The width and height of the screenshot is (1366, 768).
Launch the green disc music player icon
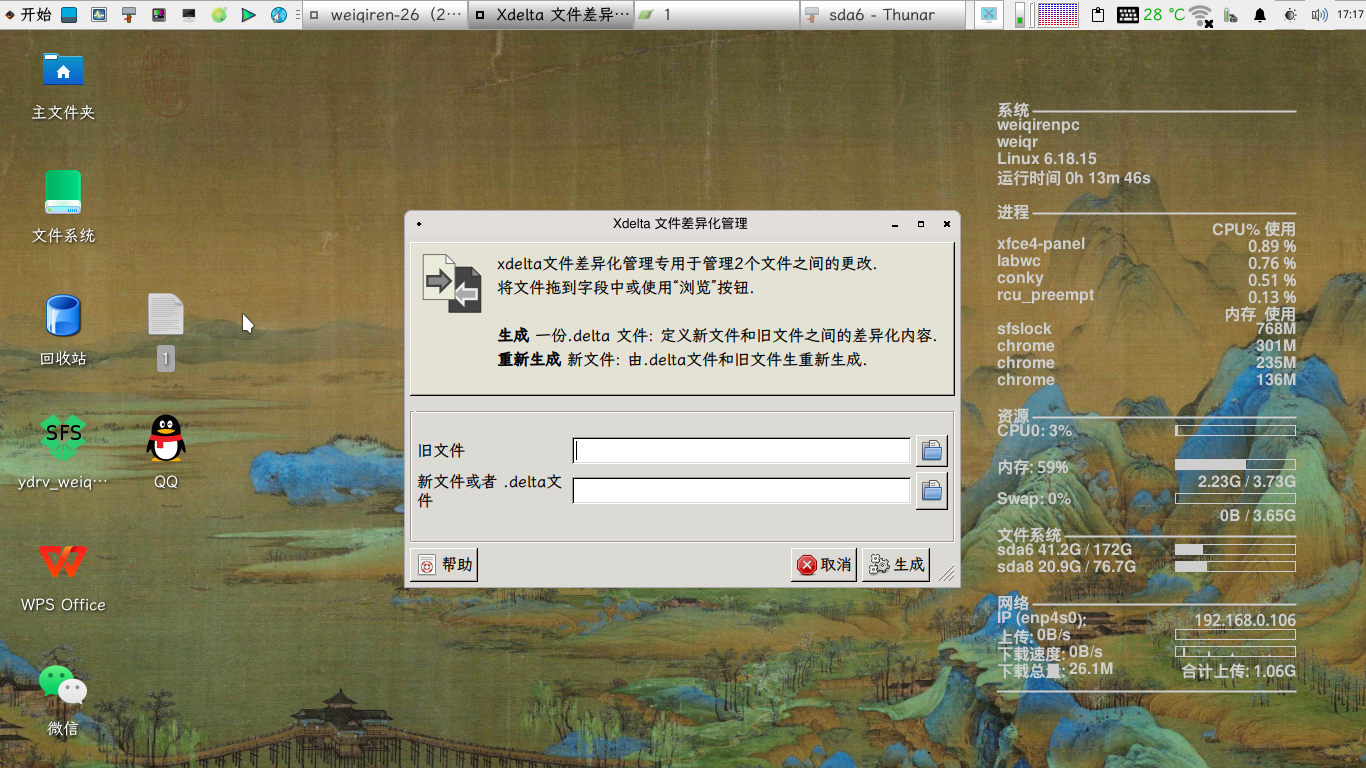[x=219, y=15]
